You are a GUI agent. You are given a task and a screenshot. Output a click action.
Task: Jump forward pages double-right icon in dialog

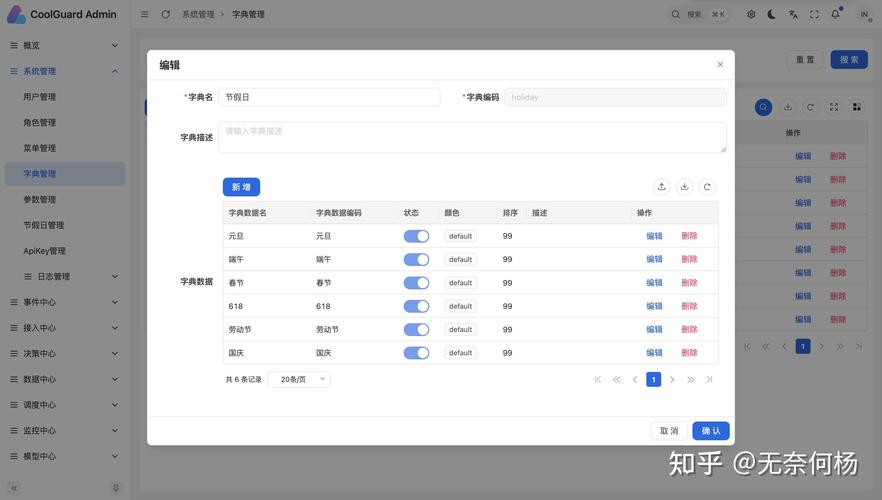coord(691,380)
